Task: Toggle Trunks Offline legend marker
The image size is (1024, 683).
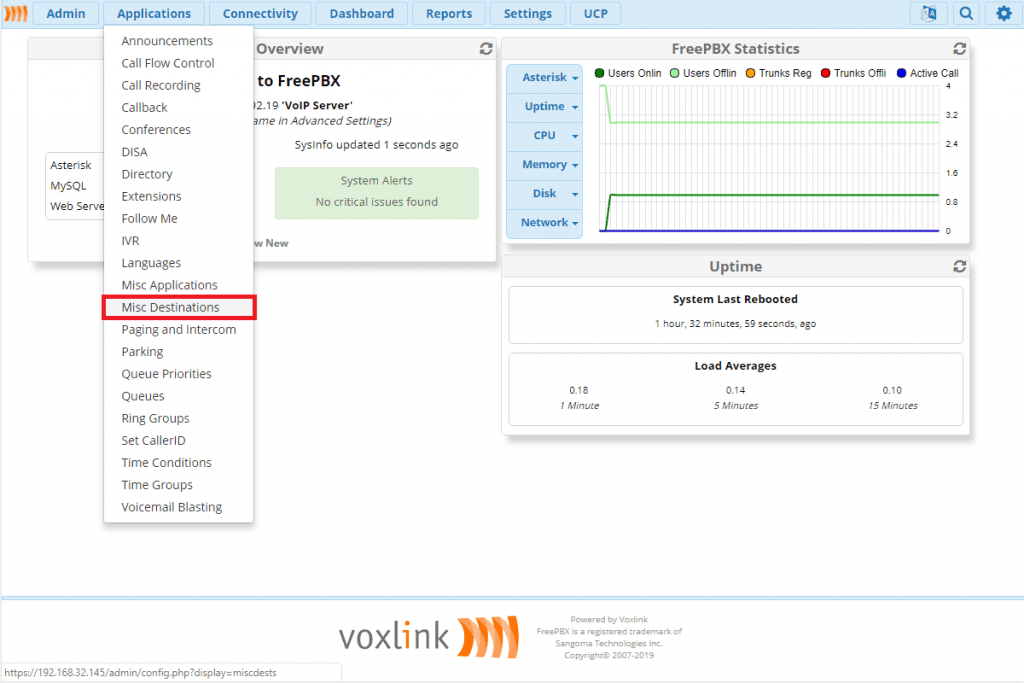Action: (825, 73)
